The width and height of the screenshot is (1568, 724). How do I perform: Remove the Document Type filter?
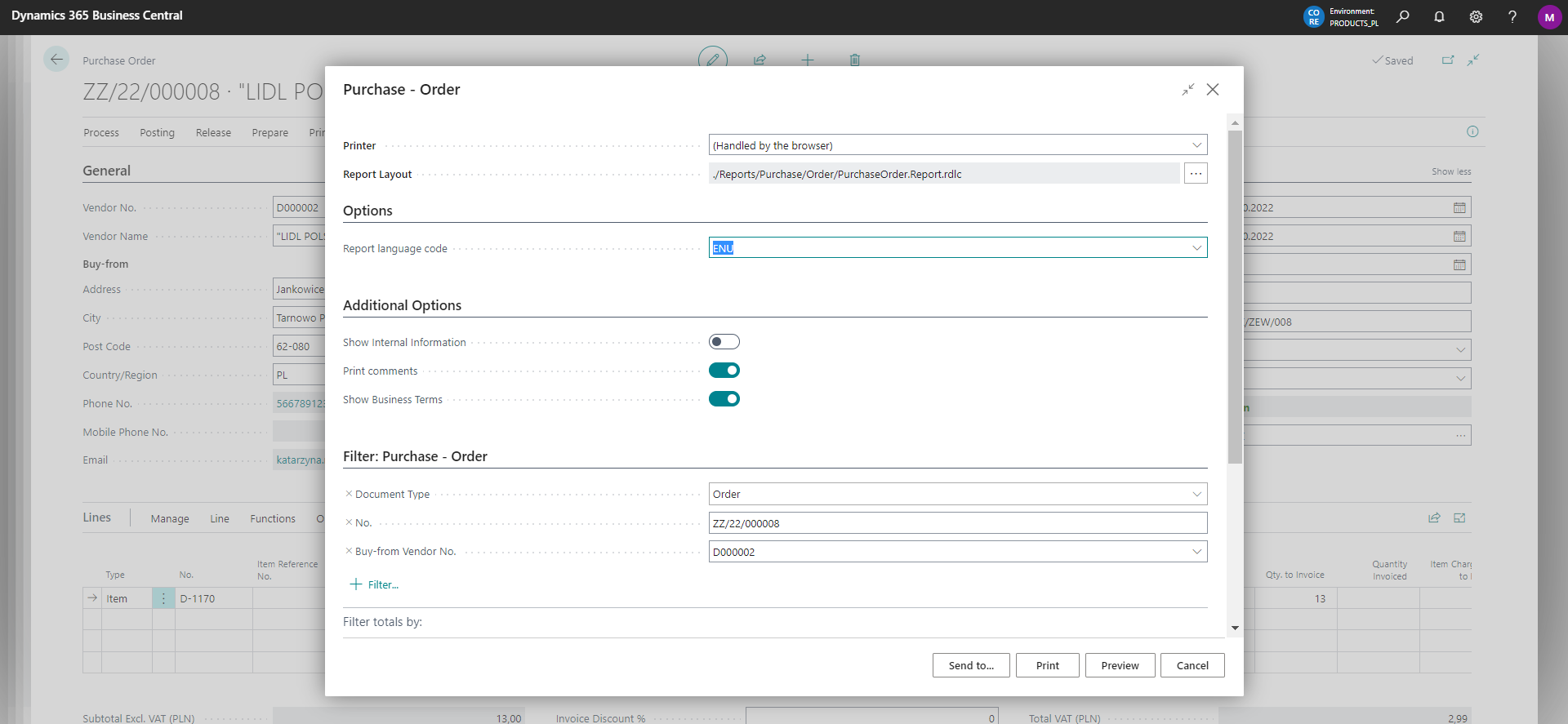point(349,494)
